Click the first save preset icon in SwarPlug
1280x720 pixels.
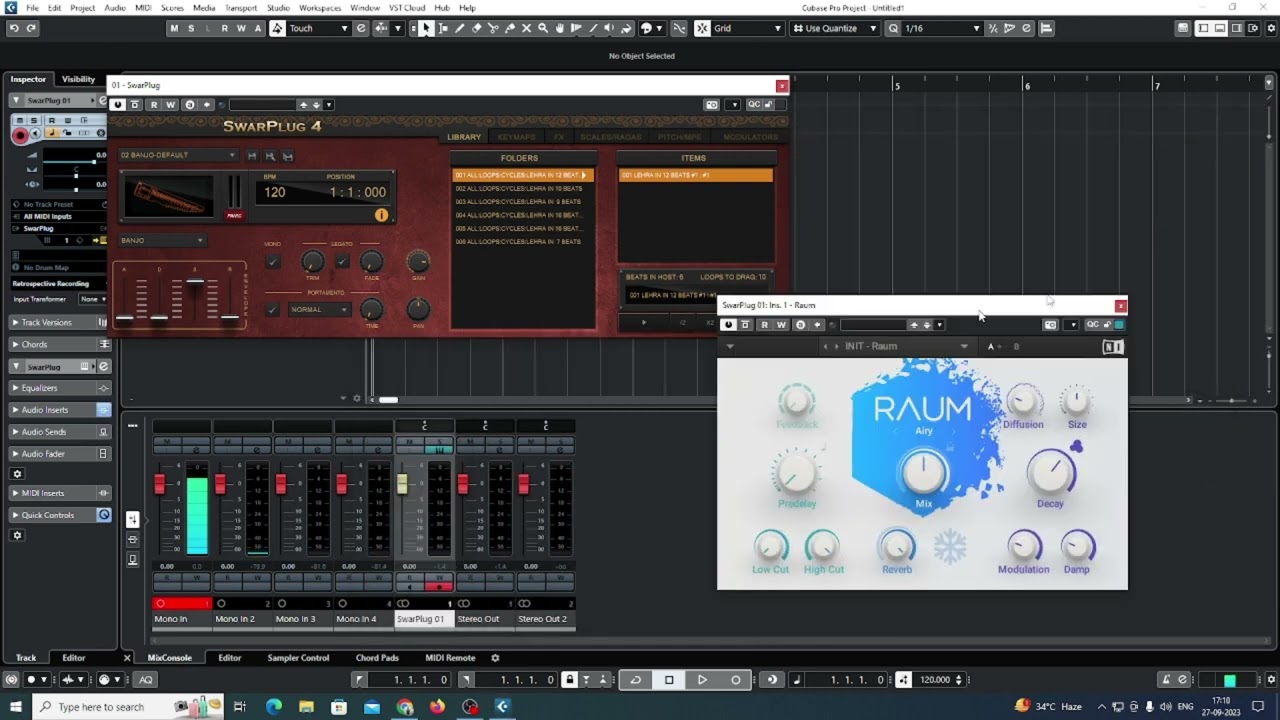pos(252,156)
